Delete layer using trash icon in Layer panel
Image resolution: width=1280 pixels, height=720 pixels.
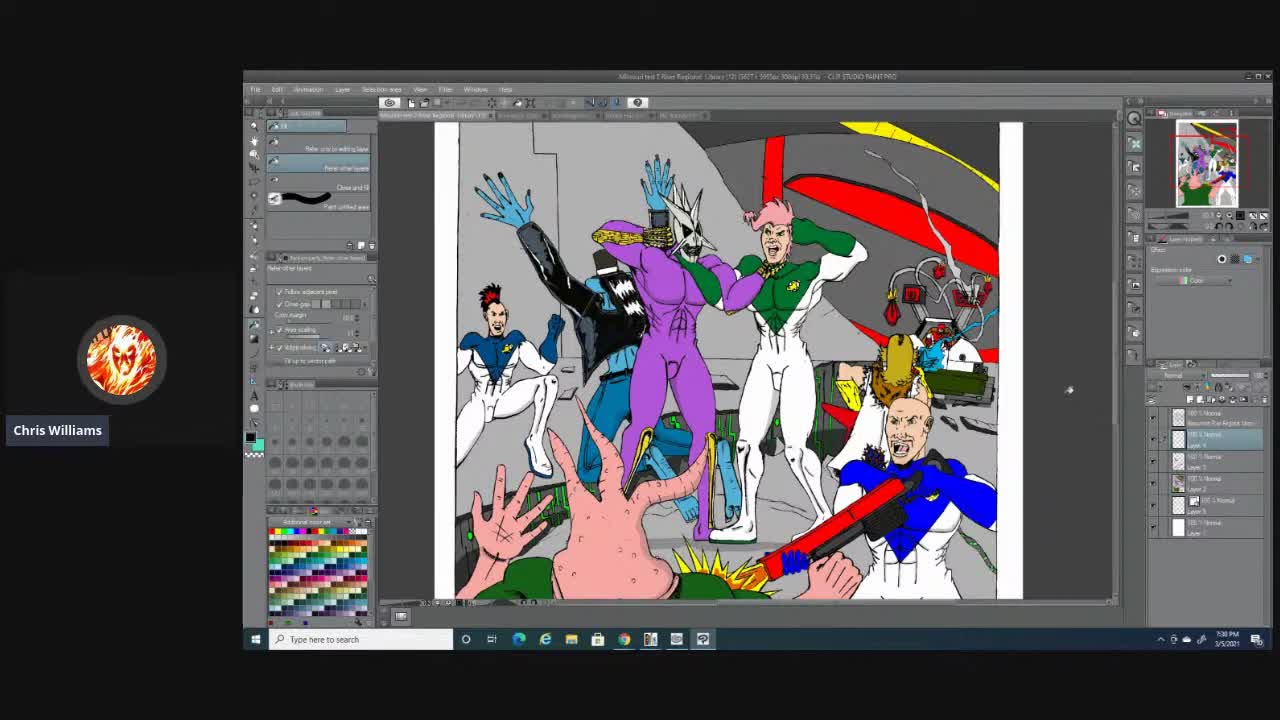1265,399
